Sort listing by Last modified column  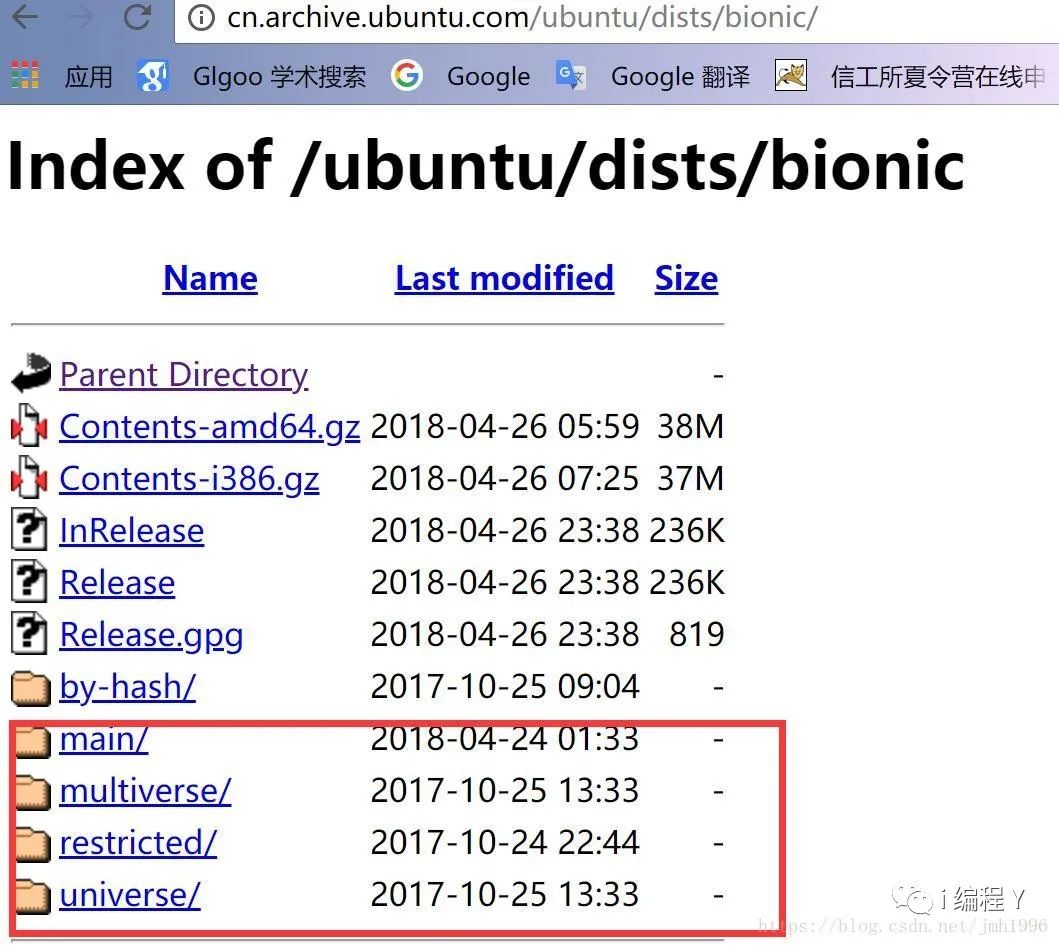tap(505, 278)
